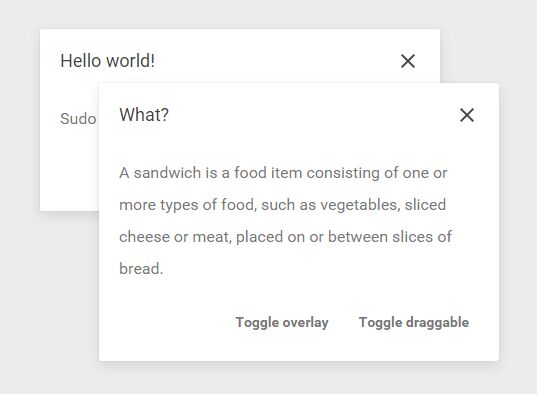This screenshot has width=537, height=394.
Task: Close the "Hello world!" dialog with X
Action: (x=408, y=61)
